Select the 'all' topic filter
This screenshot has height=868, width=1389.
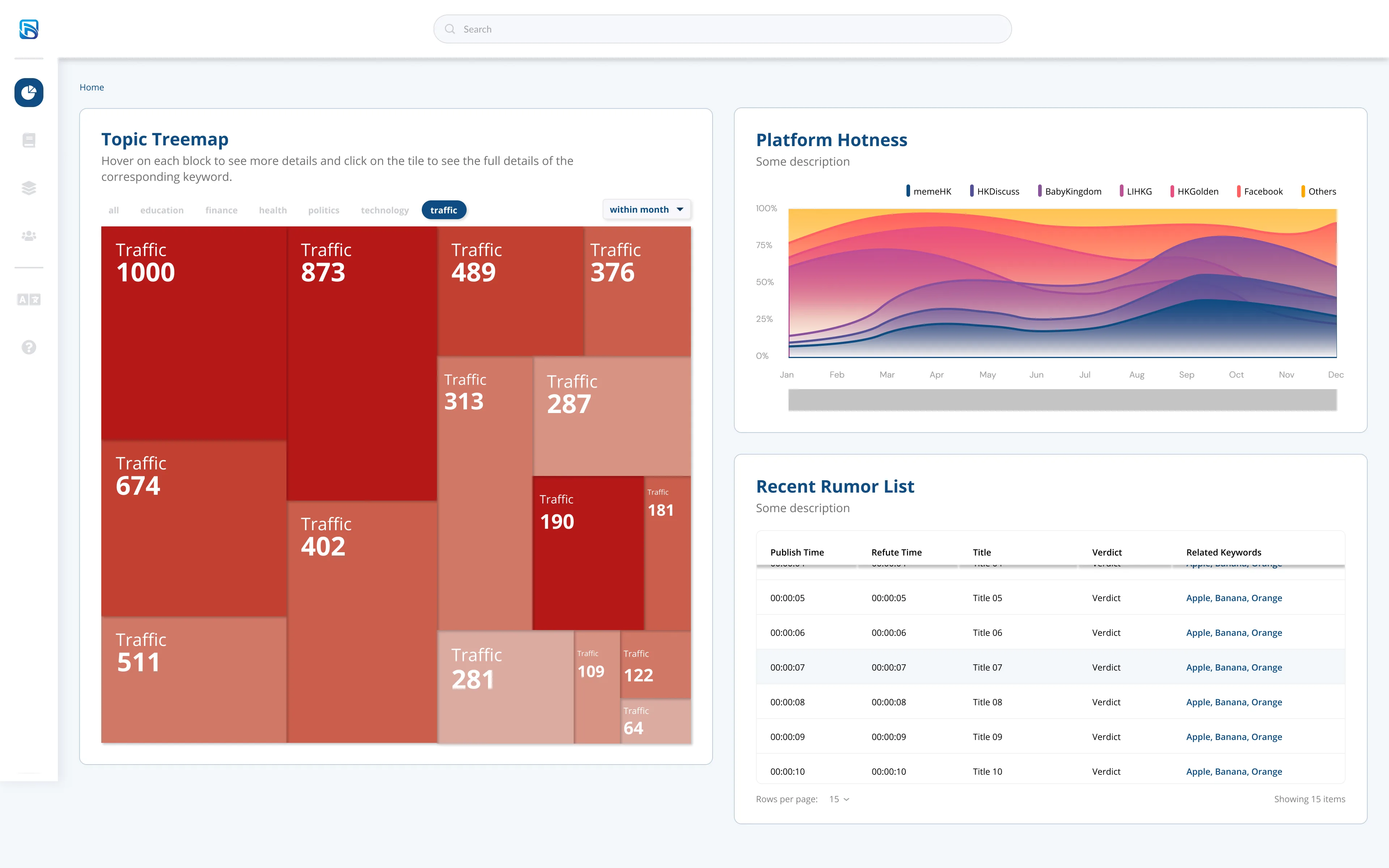pyautogui.click(x=114, y=210)
